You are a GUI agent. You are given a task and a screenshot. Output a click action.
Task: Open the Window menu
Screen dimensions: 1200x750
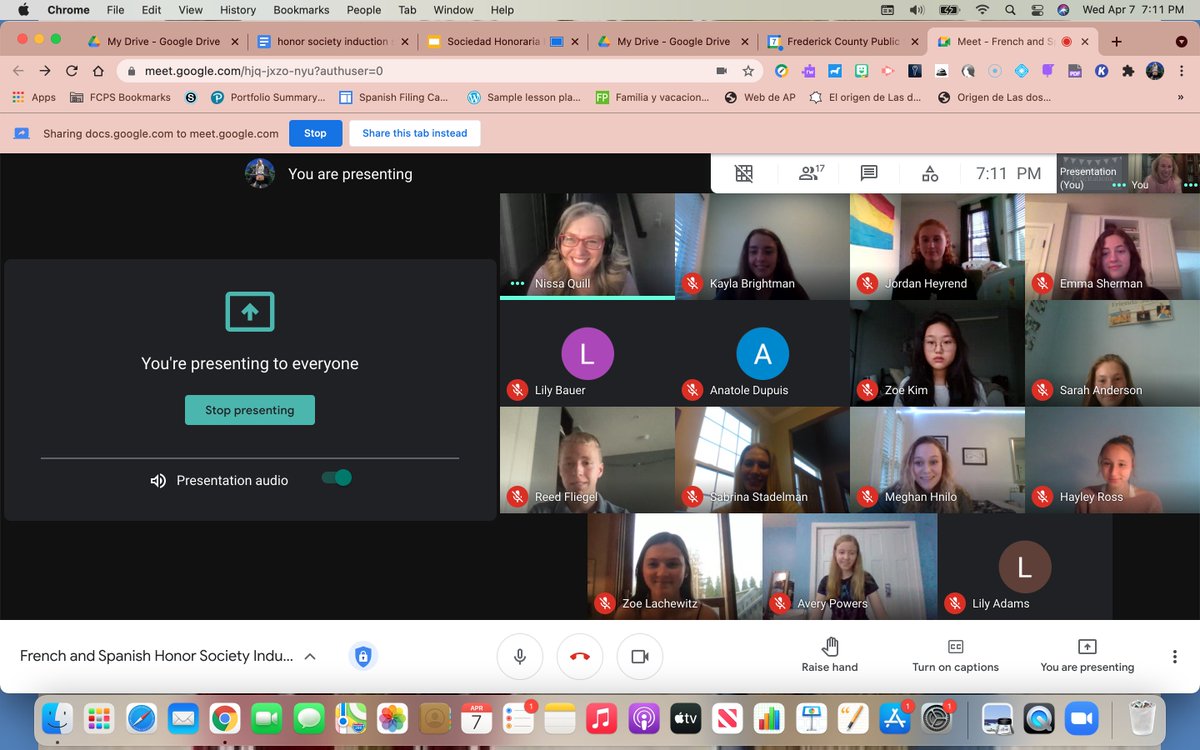click(x=453, y=10)
